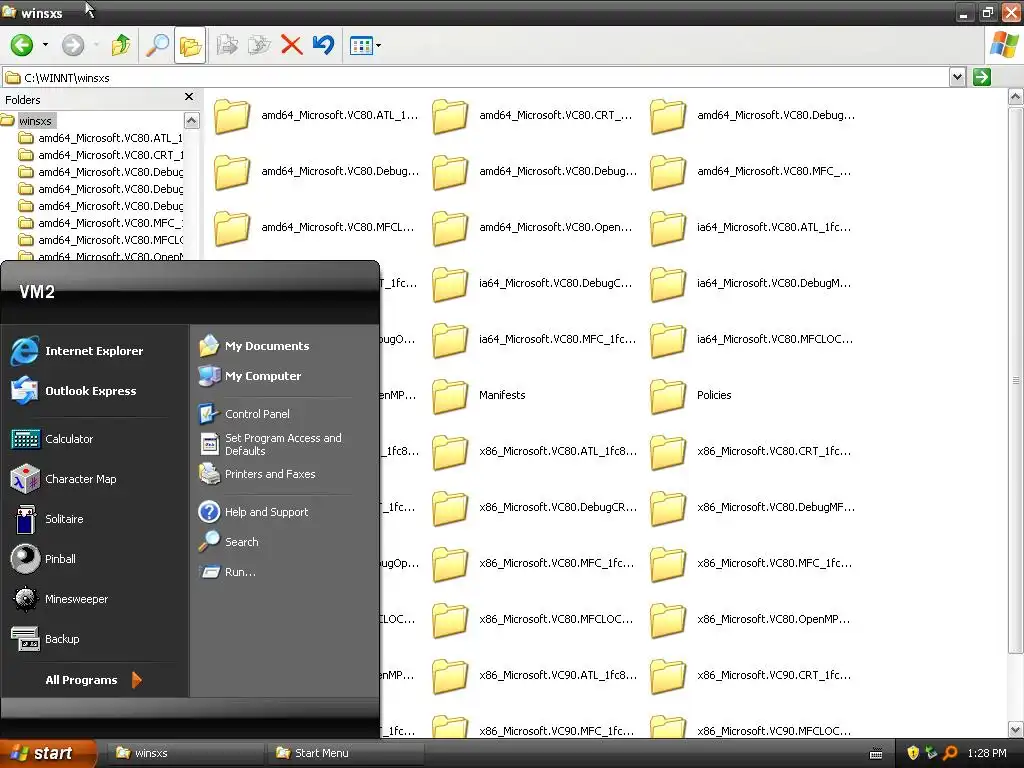Click the Start button on taskbar
This screenshot has height=768, width=1024.
47,753
